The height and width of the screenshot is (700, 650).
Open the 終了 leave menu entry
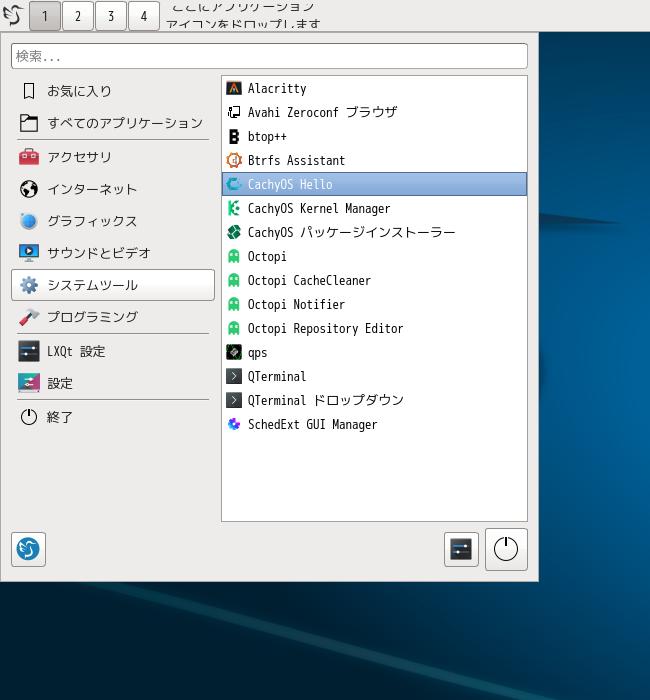(60, 417)
